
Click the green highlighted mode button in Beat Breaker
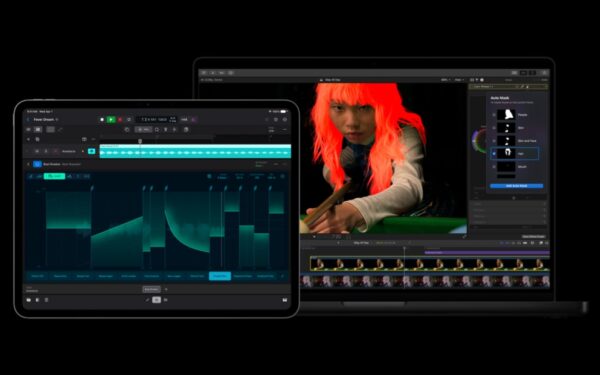coord(54,176)
